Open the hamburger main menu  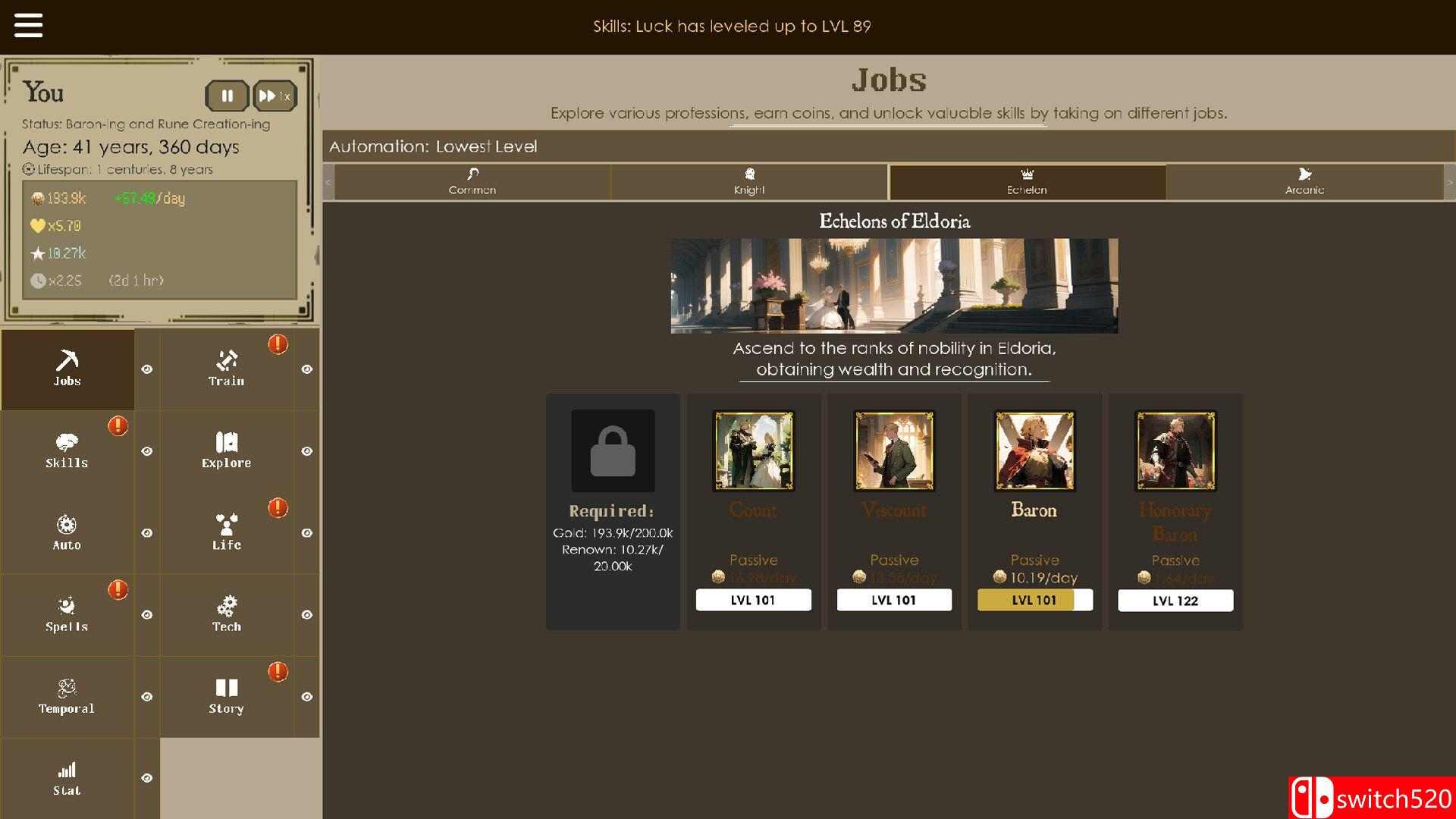coord(28,25)
